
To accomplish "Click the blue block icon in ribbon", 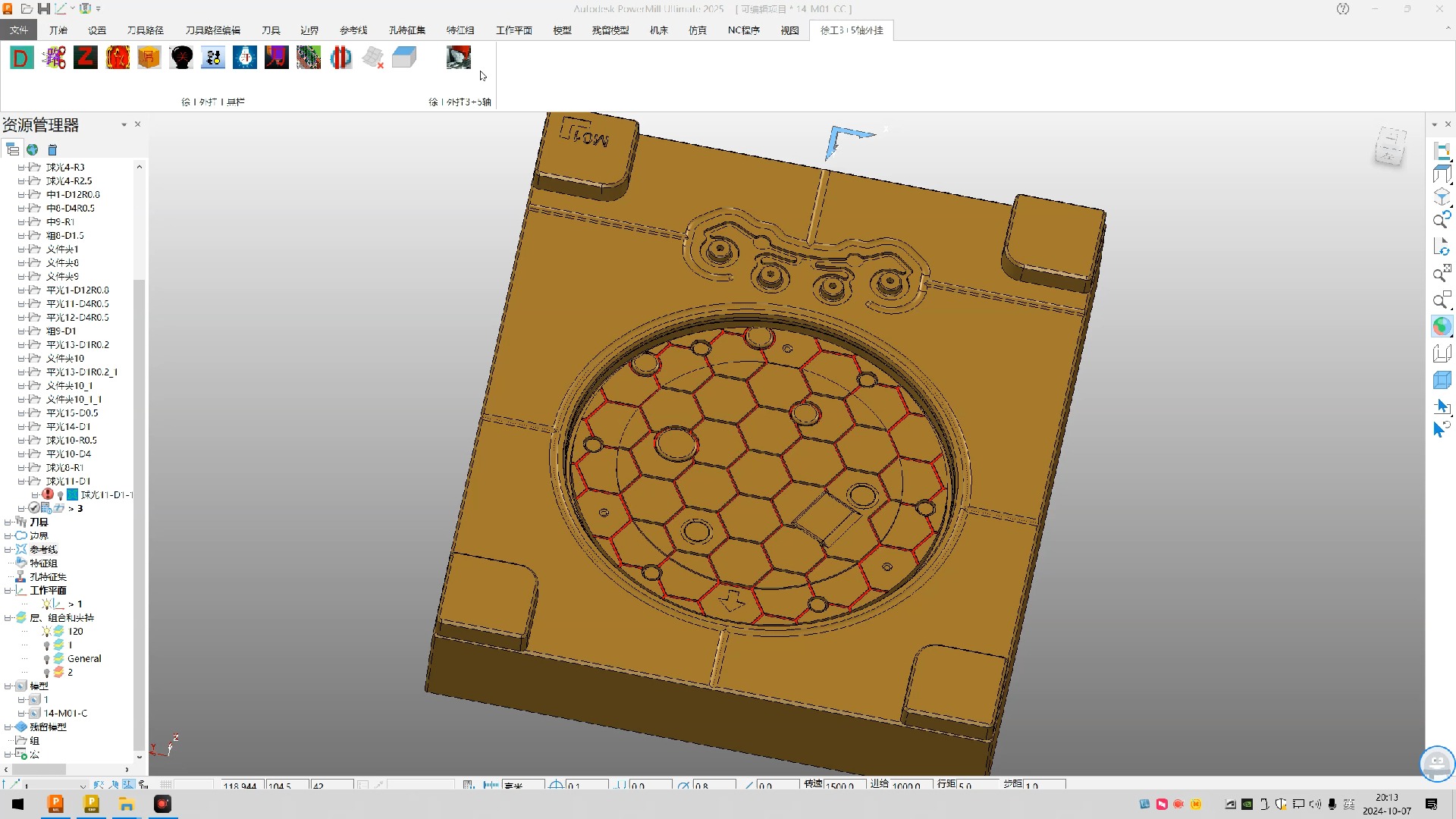I will (404, 58).
